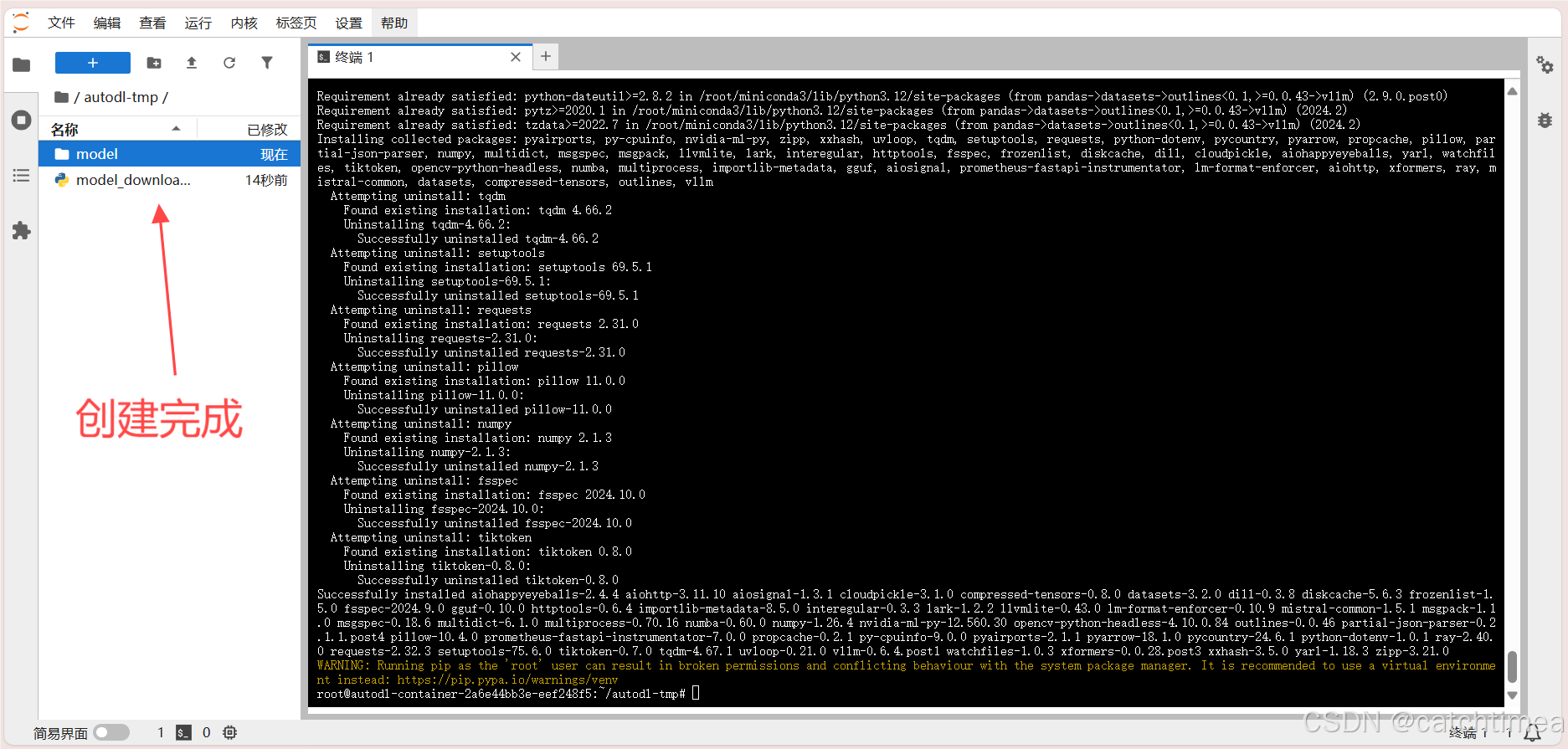Screen dimensions: 1568x749
Task: Open the 编辑 menu
Action: (x=106, y=23)
